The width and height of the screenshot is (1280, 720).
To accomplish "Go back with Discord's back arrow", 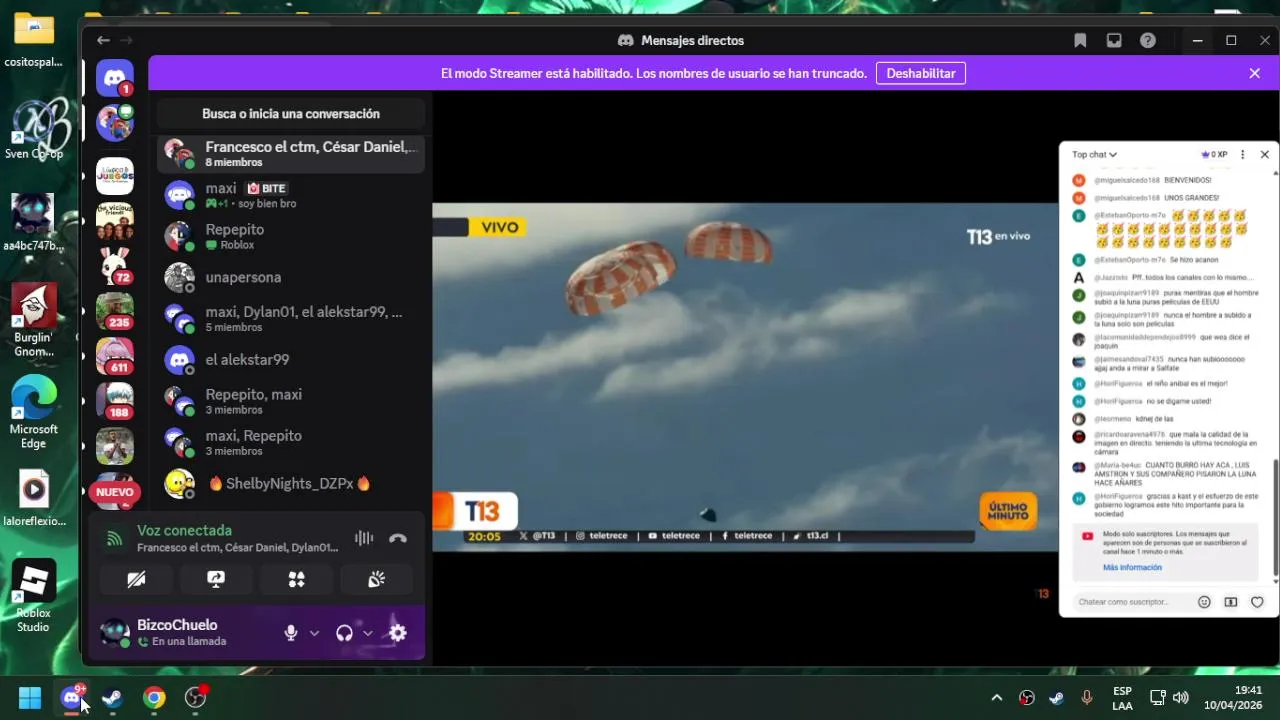I will pyautogui.click(x=103, y=40).
